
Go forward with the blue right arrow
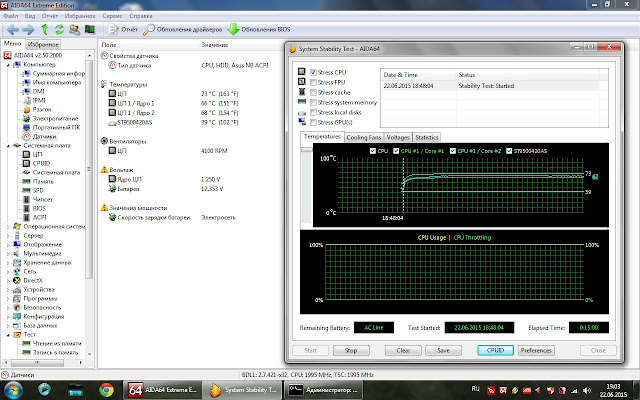tap(28, 29)
